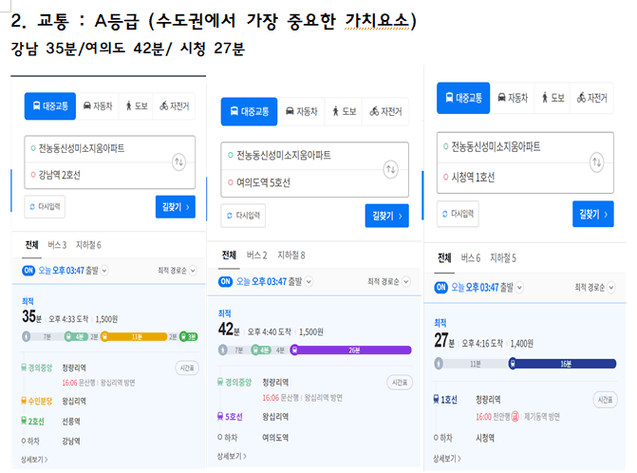Select 도보 tab in Yeouido route panel
Image resolution: width=637 pixels, height=473 pixels.
(x=344, y=111)
